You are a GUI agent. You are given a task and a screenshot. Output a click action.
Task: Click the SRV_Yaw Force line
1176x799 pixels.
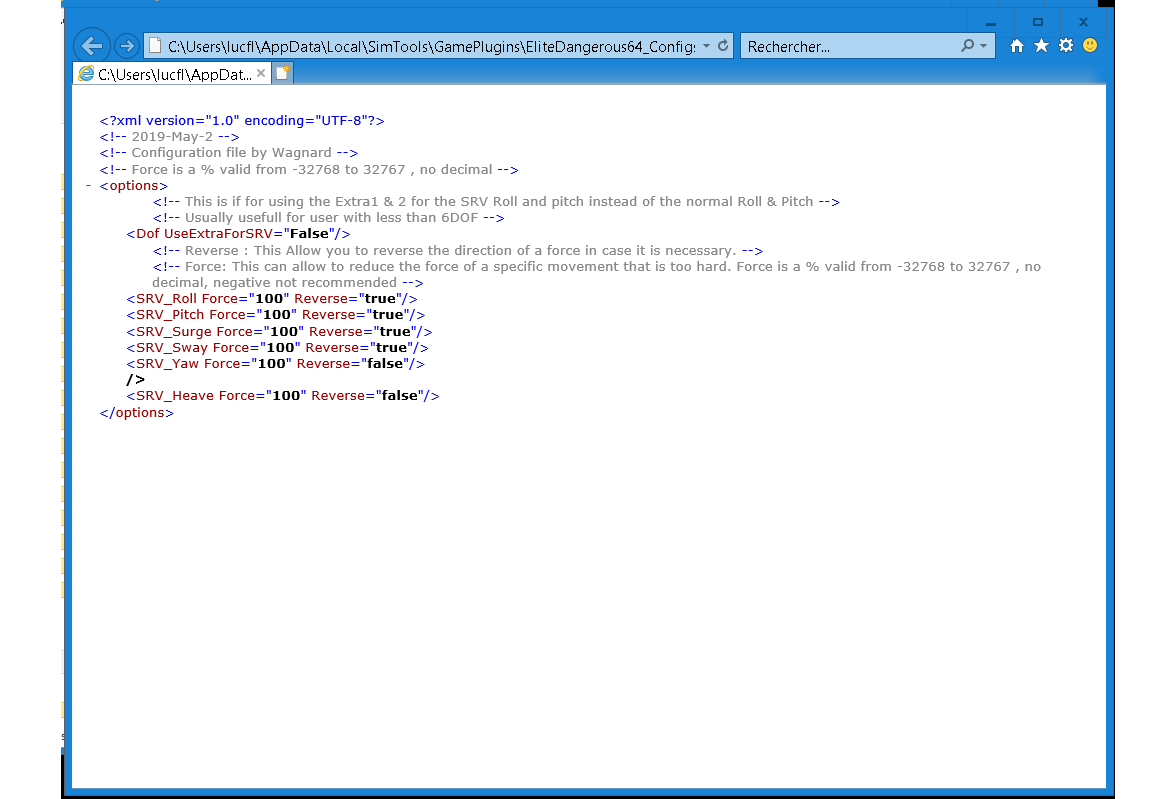click(275, 364)
